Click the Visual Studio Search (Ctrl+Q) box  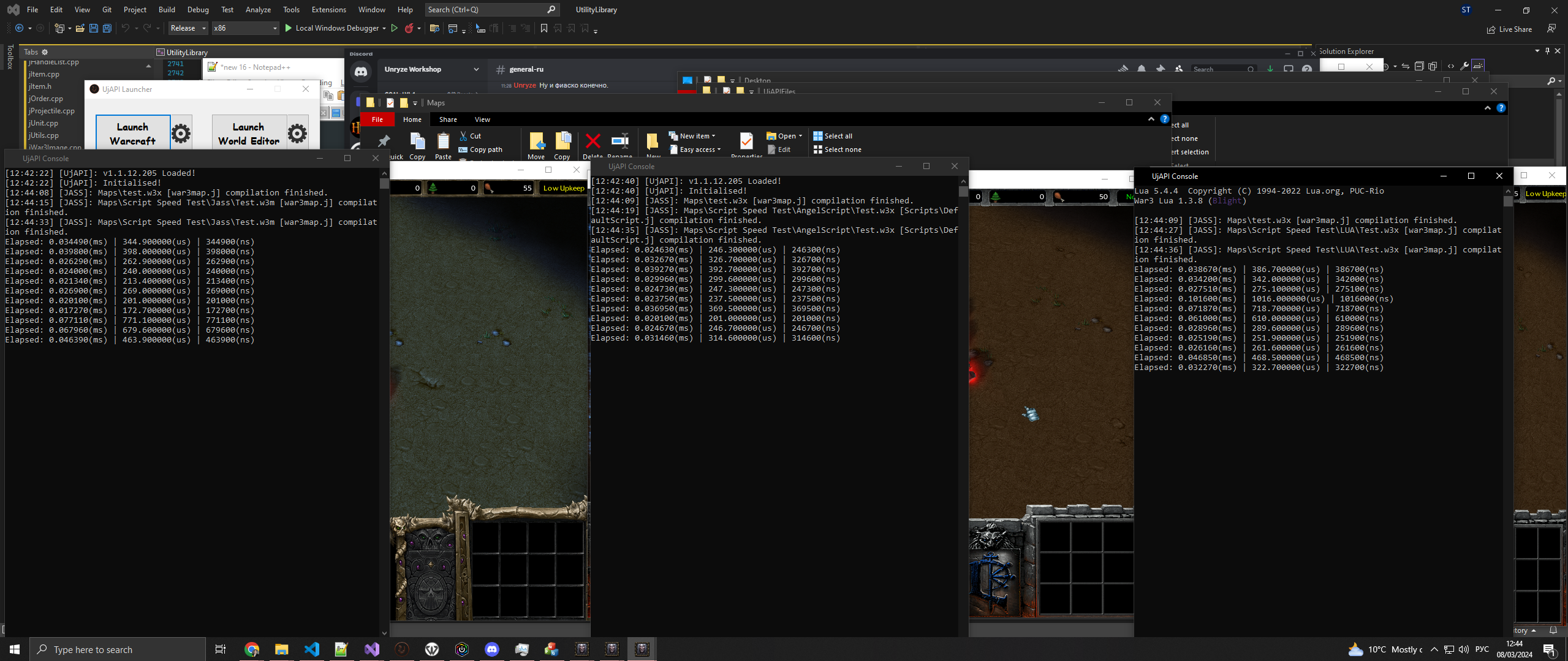pyautogui.click(x=491, y=10)
